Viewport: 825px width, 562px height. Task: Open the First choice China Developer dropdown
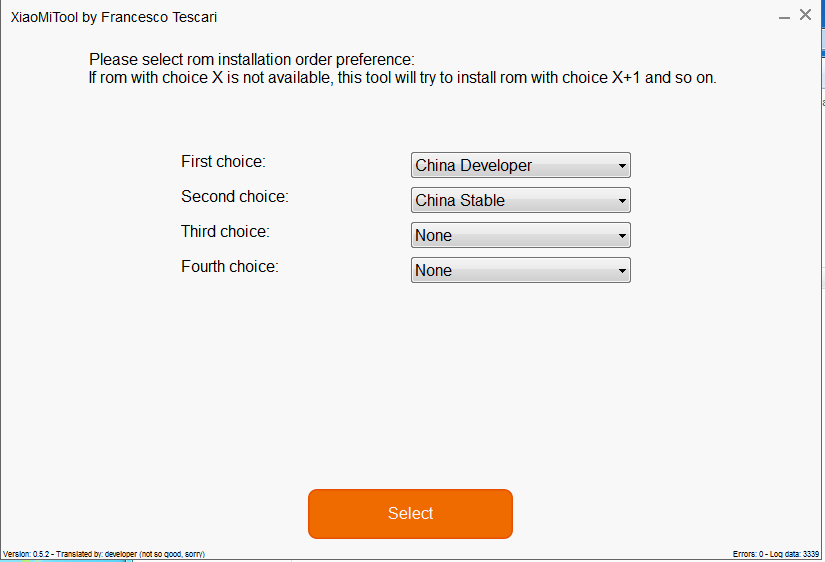520,165
